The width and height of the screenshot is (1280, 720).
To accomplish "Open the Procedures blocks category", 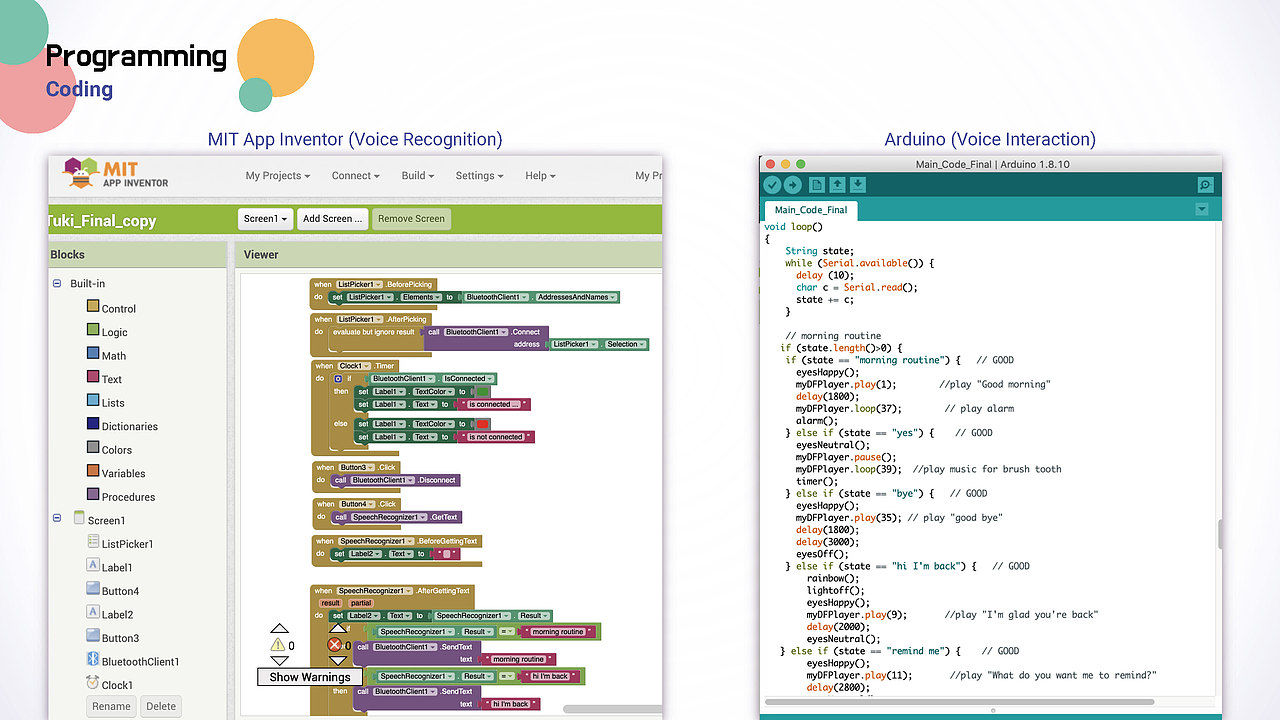I will pyautogui.click(x=121, y=496).
